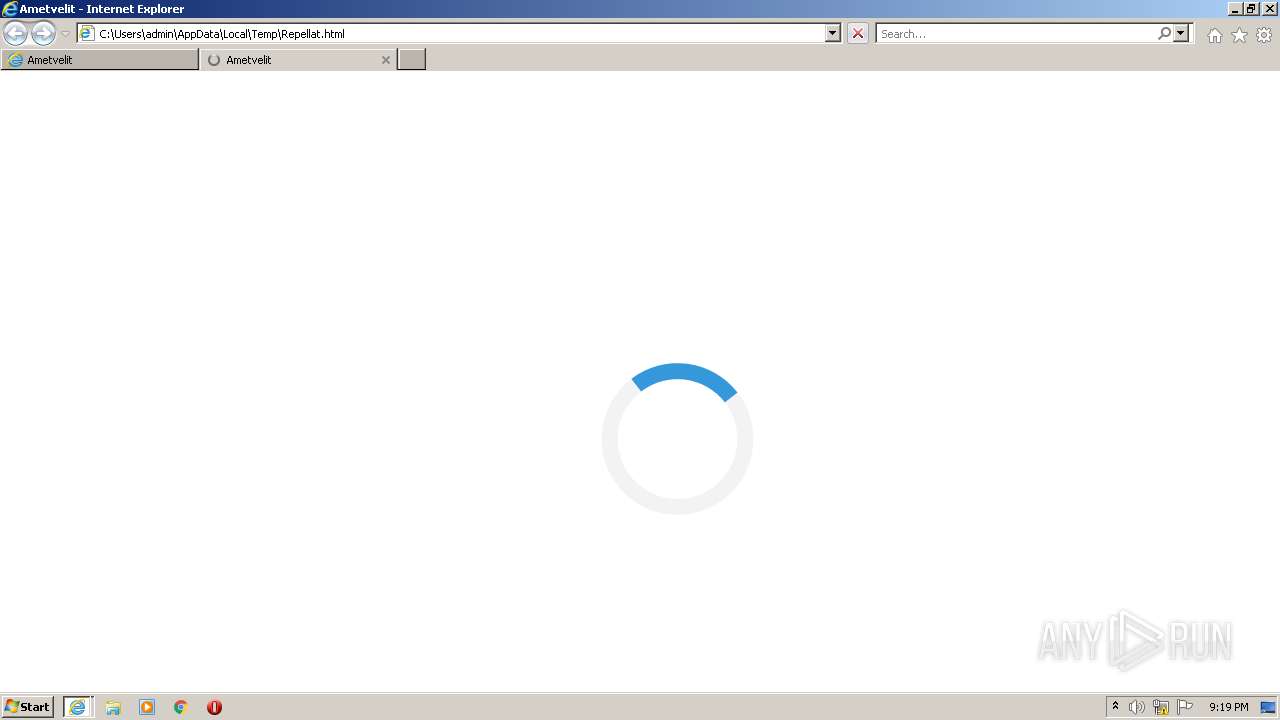Viewport: 1280px width, 720px height.
Task: Open Windows Explorer folder taskbar icon
Action: coord(113,707)
